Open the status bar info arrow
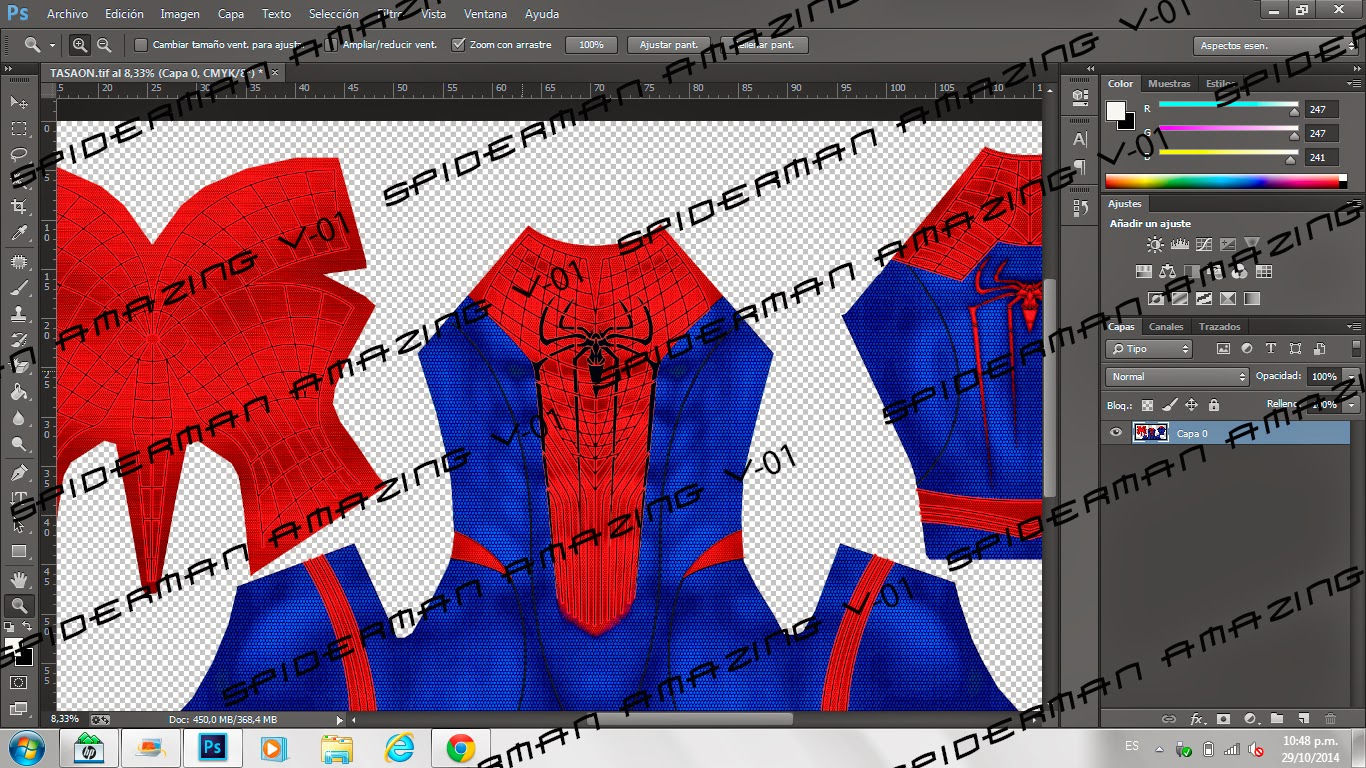 (x=339, y=720)
